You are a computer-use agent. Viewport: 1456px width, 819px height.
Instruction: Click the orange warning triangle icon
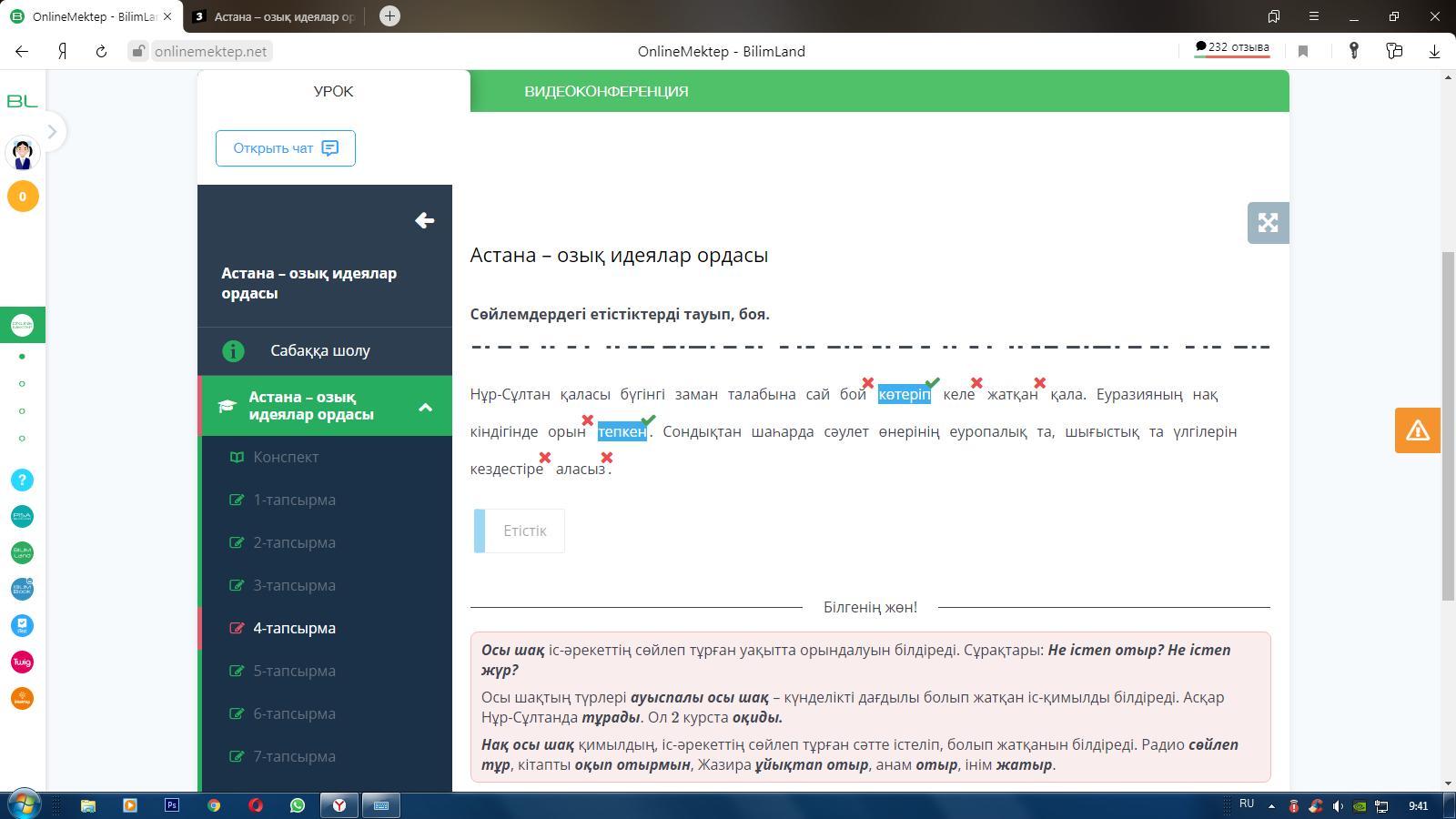pos(1417,430)
